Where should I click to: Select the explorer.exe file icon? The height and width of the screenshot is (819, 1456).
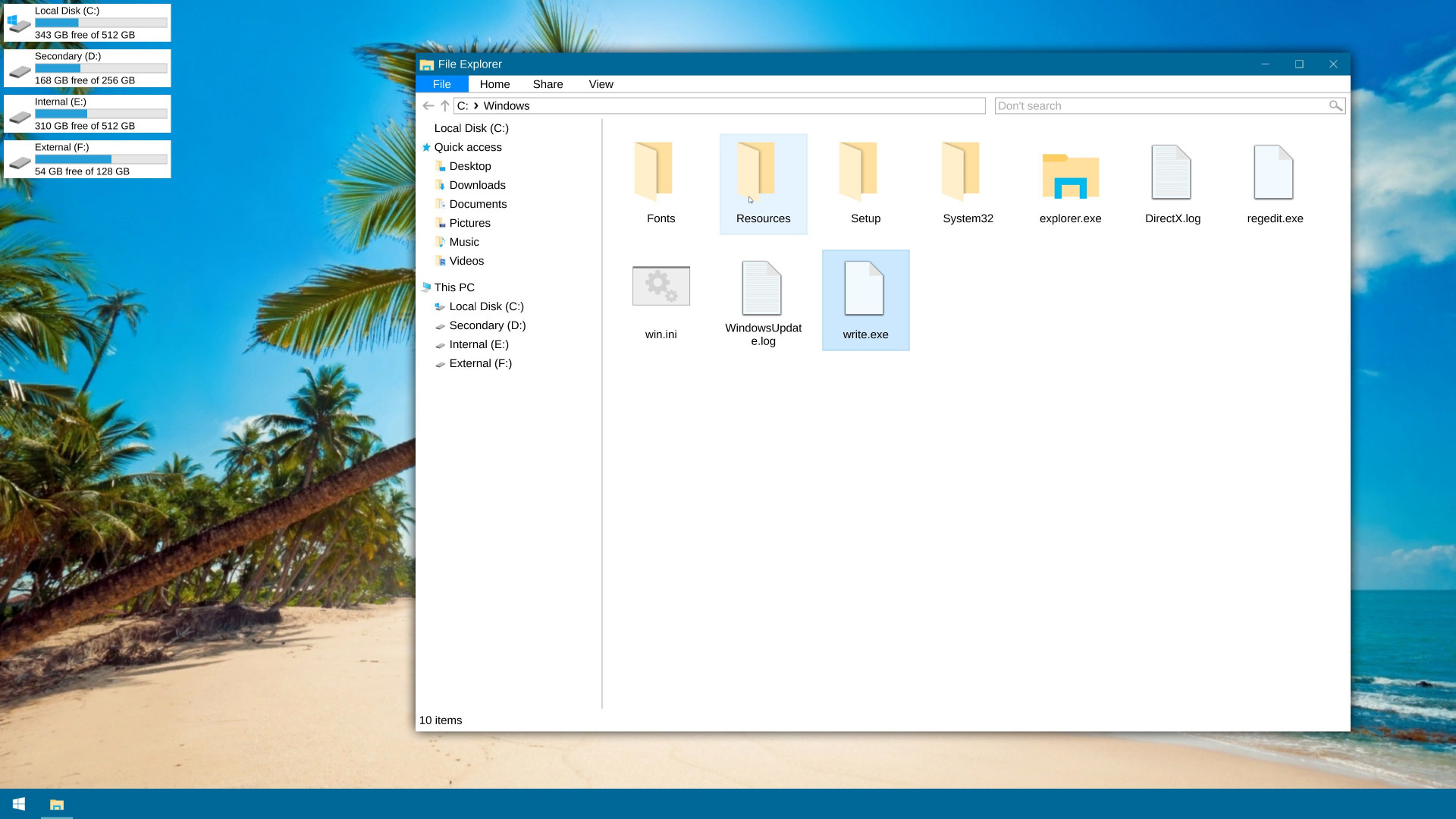1070,176
